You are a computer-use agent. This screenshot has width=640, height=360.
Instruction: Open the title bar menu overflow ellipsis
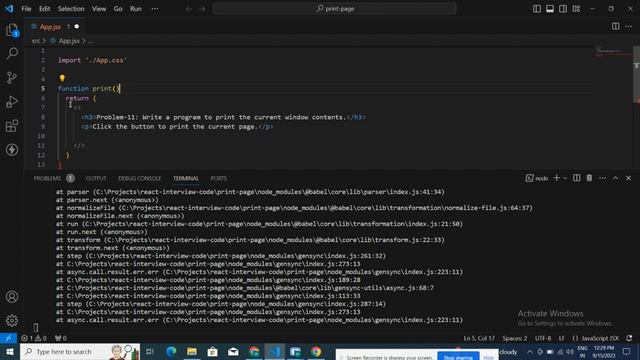coord(155,9)
